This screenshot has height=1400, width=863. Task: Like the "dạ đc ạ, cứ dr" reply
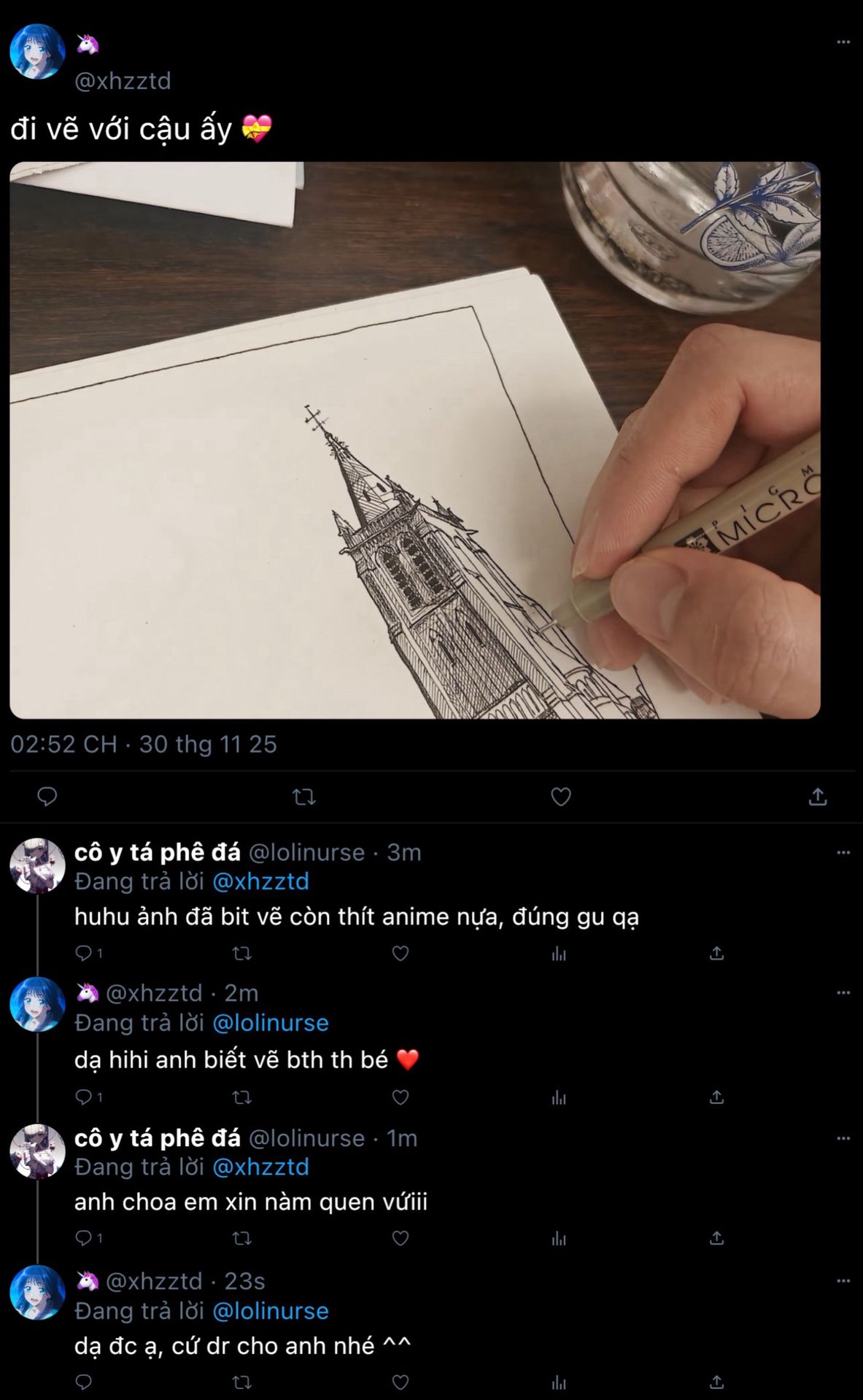[x=400, y=1382]
